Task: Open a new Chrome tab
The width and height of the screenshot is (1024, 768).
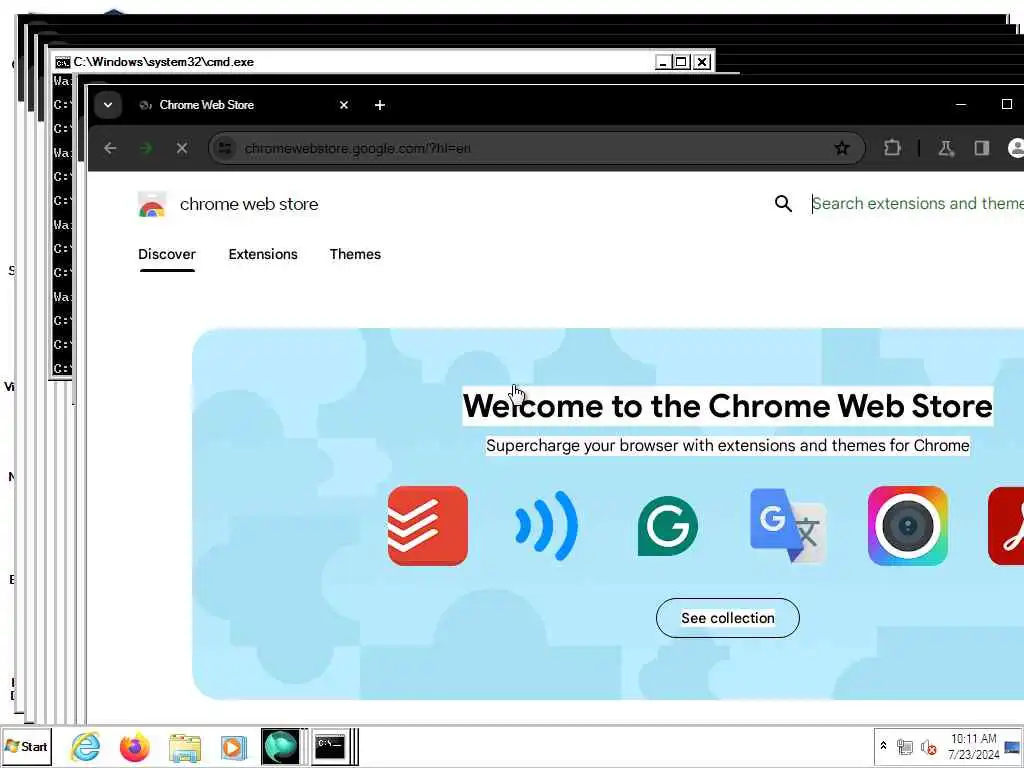Action: [379, 105]
